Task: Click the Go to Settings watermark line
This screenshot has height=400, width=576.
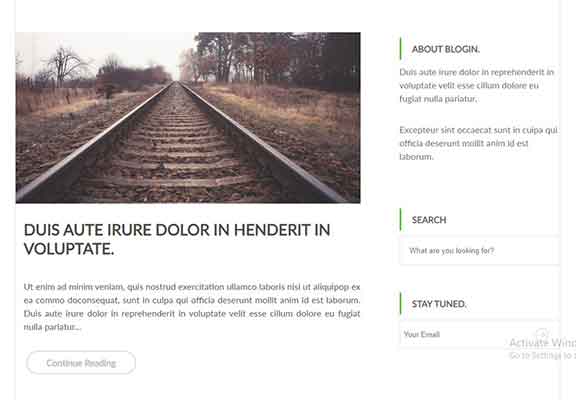Action: [543, 356]
